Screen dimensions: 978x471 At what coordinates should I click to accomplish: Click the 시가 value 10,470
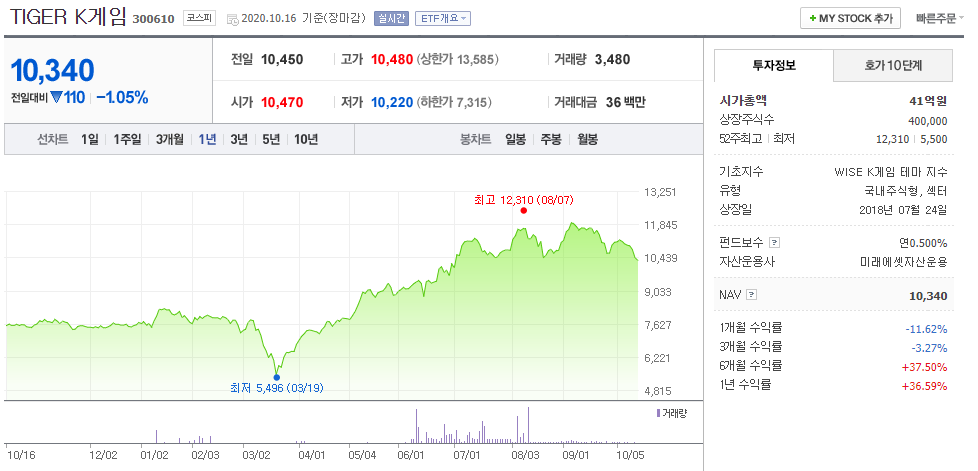pyautogui.click(x=282, y=102)
